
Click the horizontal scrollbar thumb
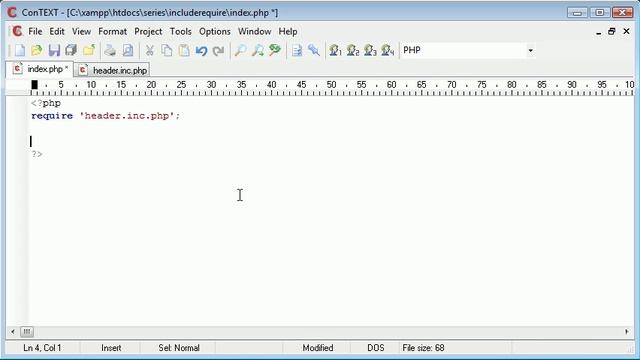pos(27,332)
